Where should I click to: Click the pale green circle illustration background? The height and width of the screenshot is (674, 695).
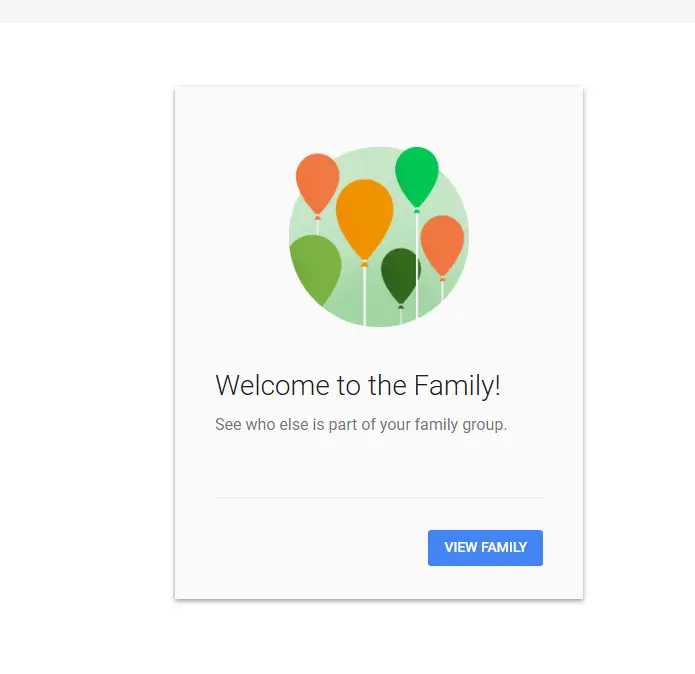(x=379, y=237)
